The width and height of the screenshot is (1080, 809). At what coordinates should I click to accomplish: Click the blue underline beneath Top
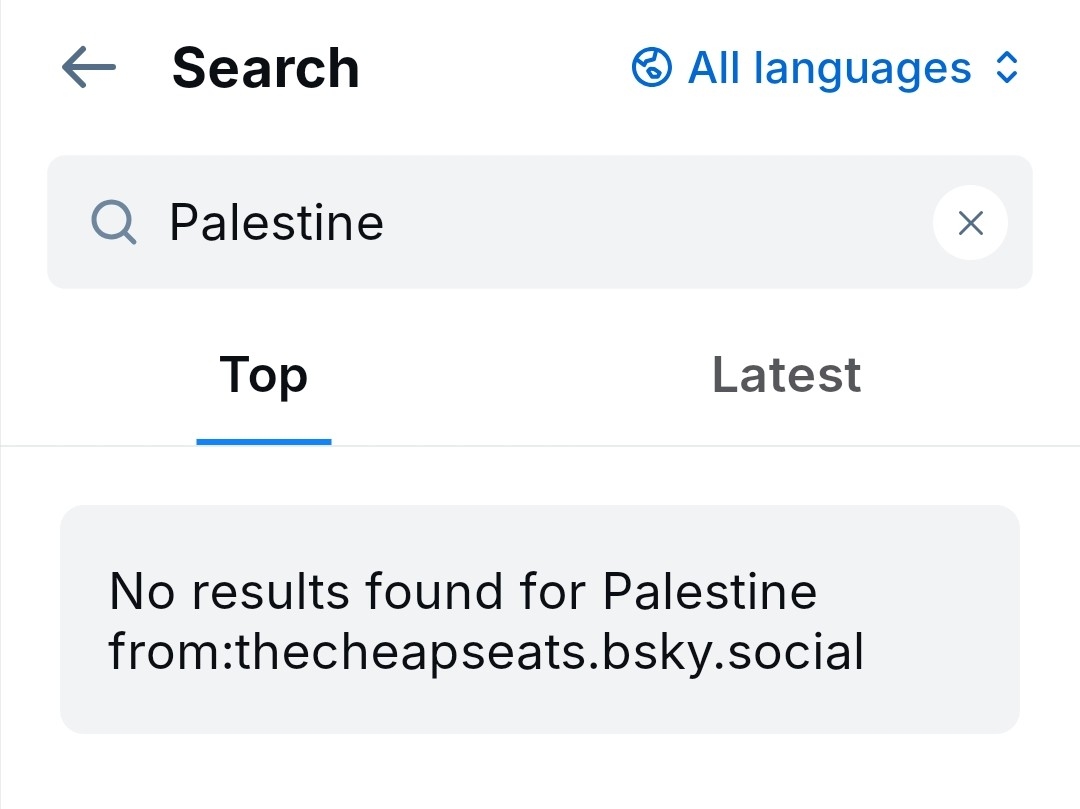coord(264,441)
